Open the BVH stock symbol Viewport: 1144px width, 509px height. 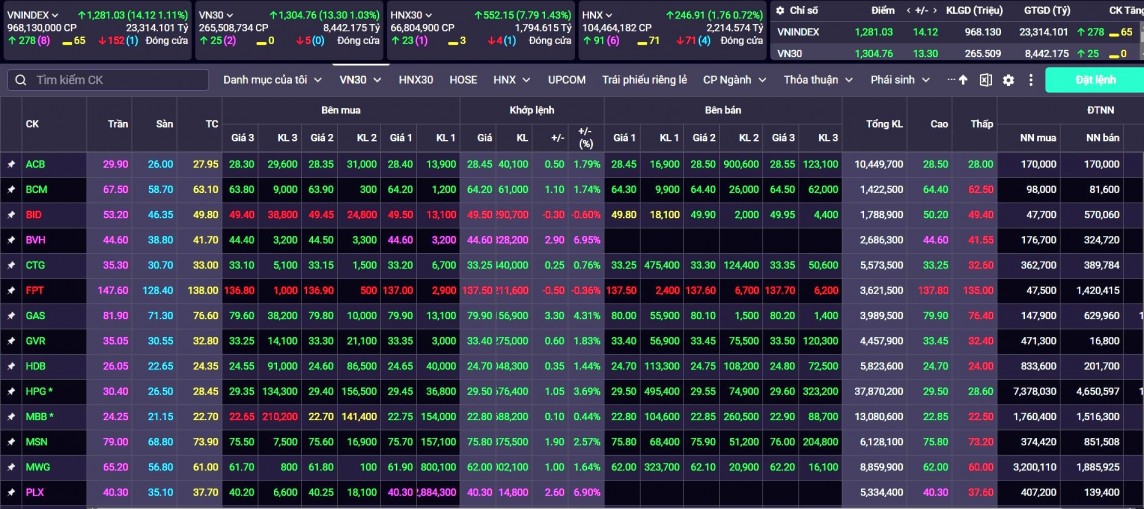(36, 240)
